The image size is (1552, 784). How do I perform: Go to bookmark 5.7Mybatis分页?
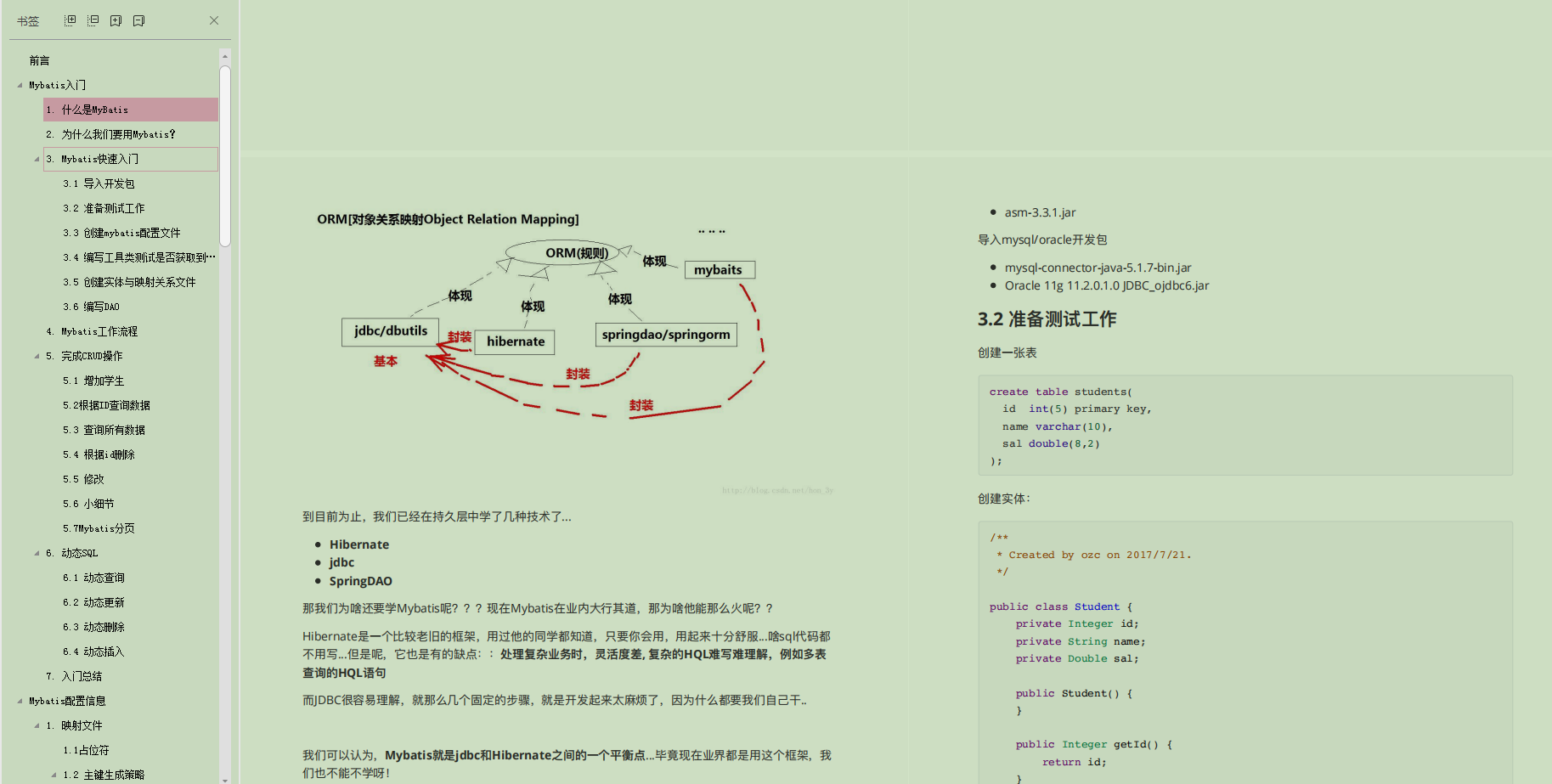(x=99, y=528)
